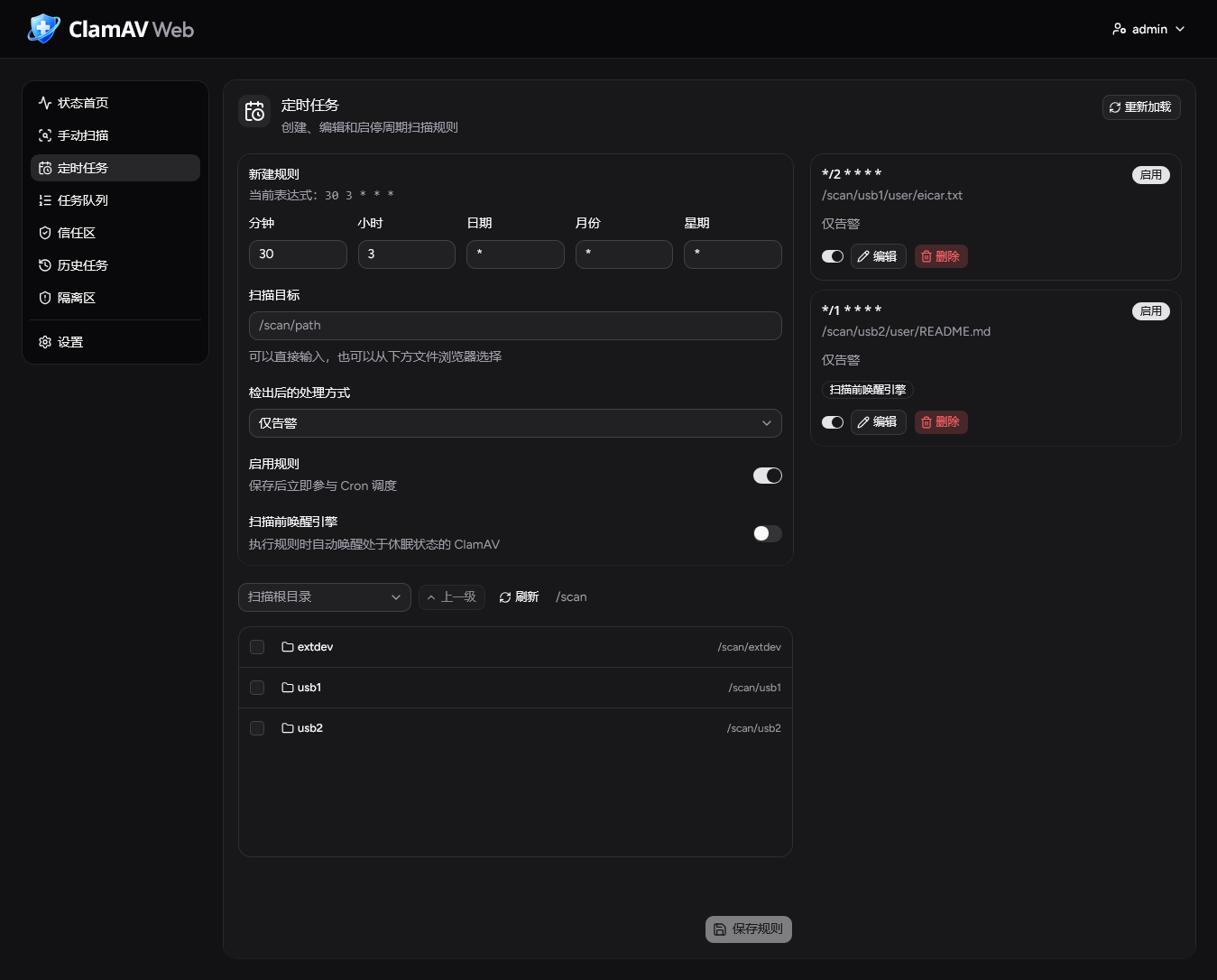Toggle the 启用规则 switch

pos(768,476)
